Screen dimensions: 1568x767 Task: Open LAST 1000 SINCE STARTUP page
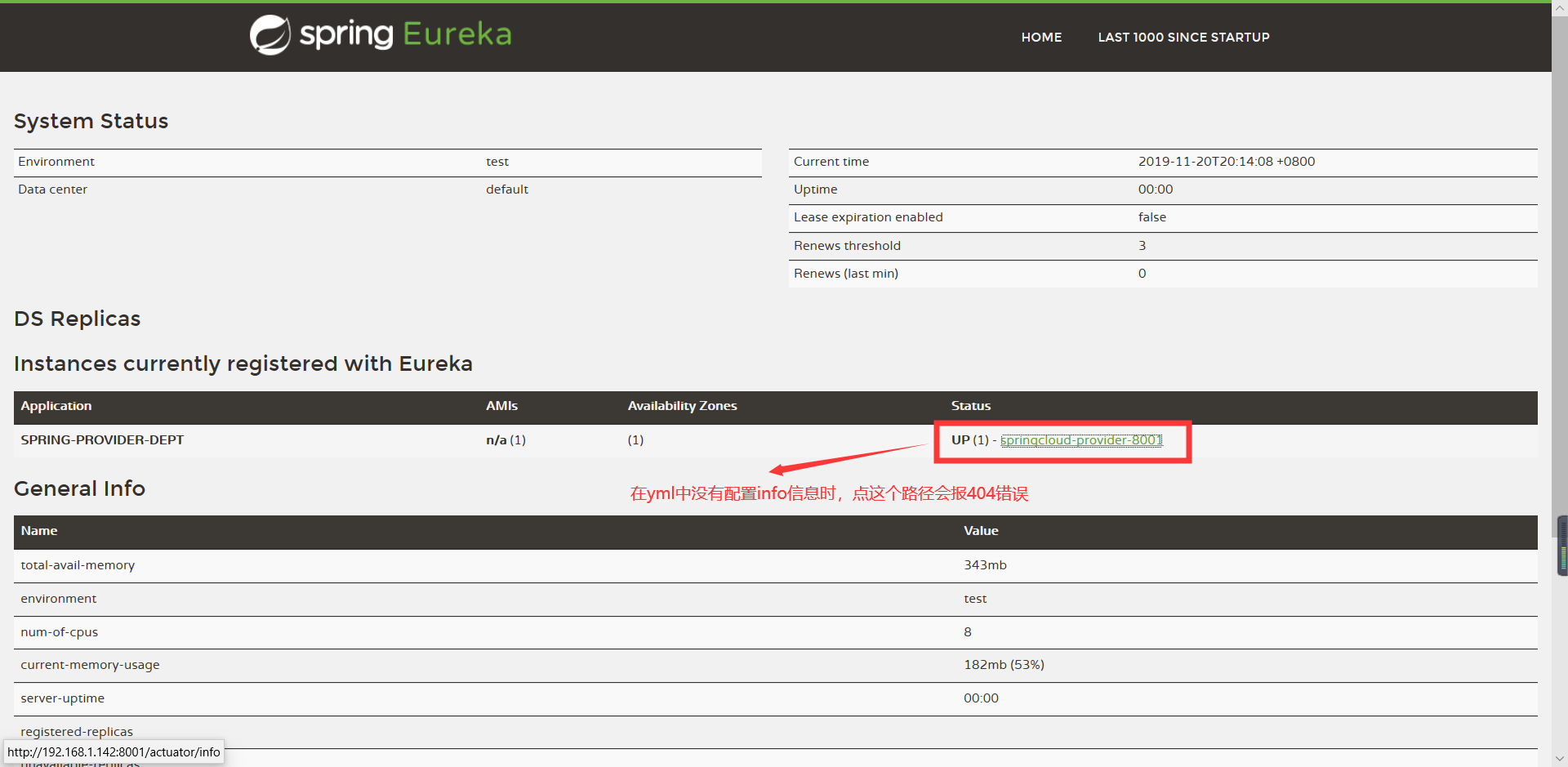[x=1183, y=37]
